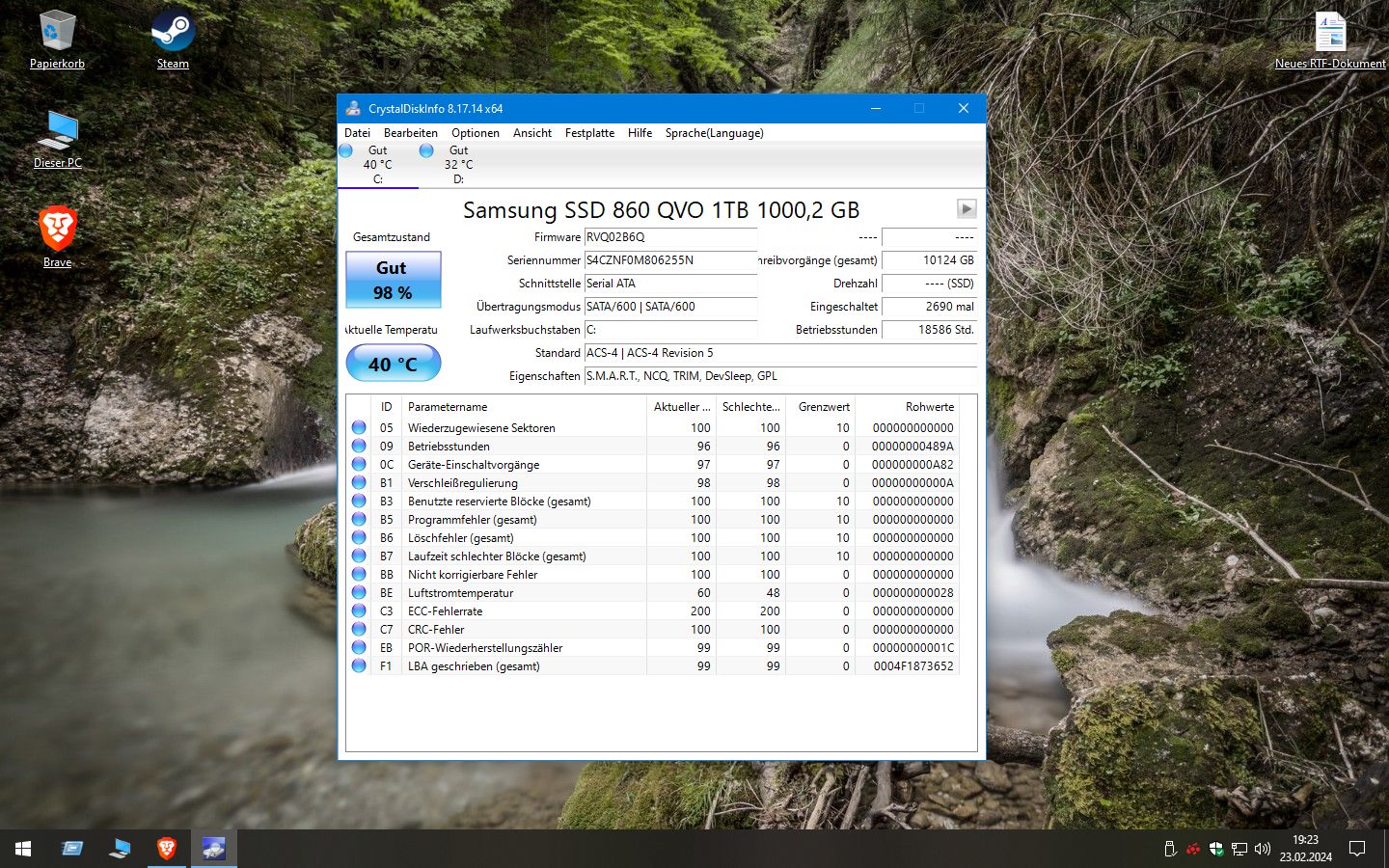Select the Steam desktop shortcut
This screenshot has height=868, width=1389.
[x=173, y=39]
